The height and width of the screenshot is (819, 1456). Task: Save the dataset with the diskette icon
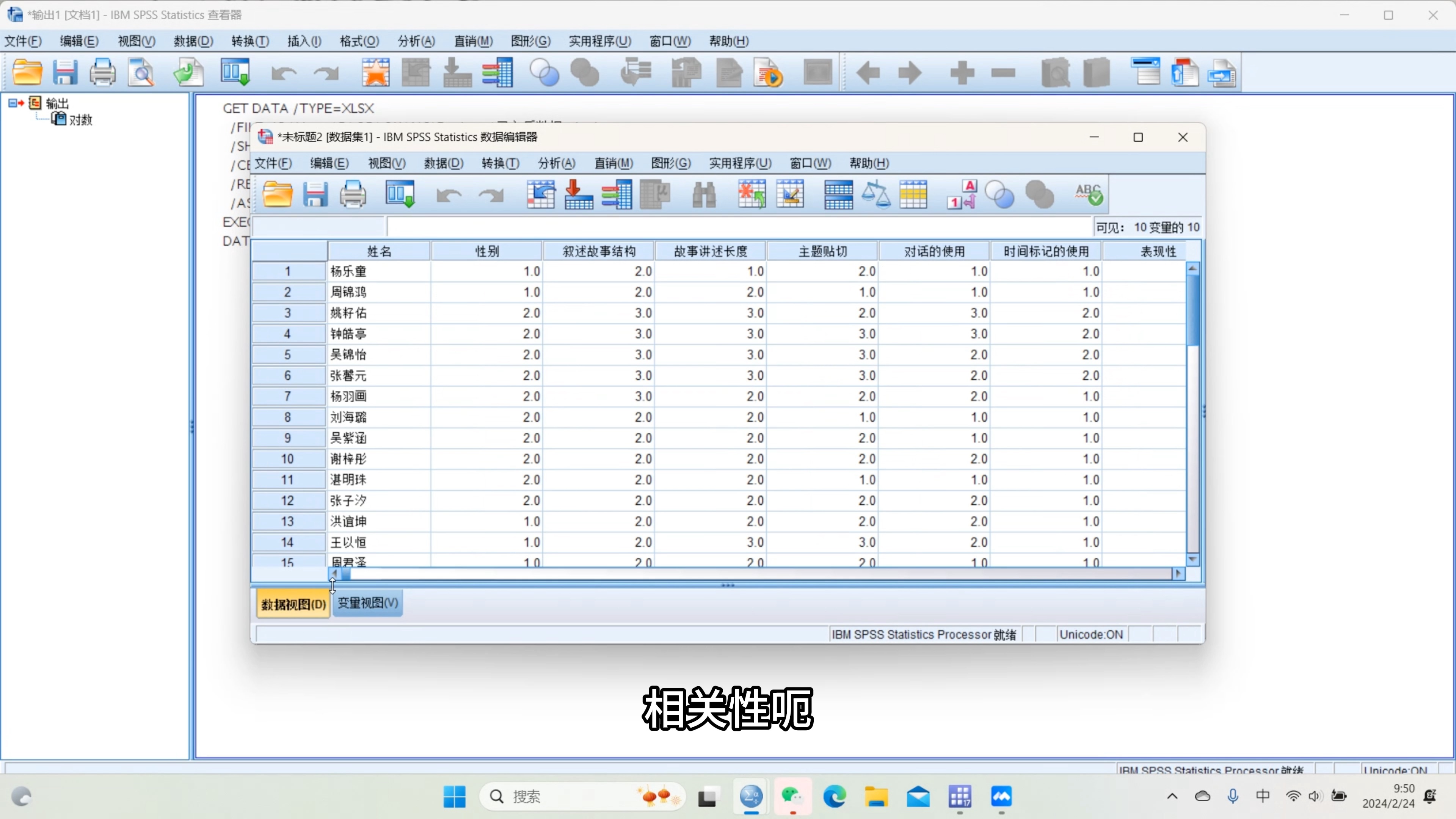pyautogui.click(x=315, y=195)
